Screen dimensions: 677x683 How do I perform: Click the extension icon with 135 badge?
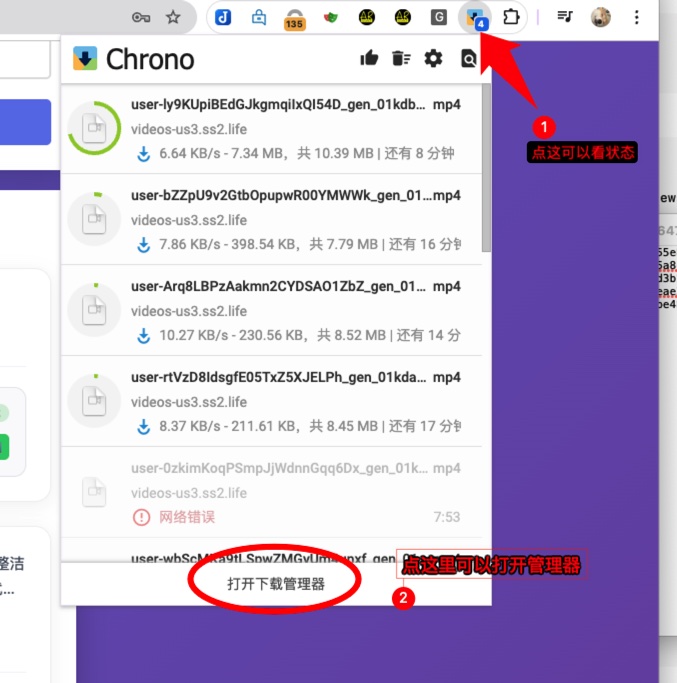(294, 17)
